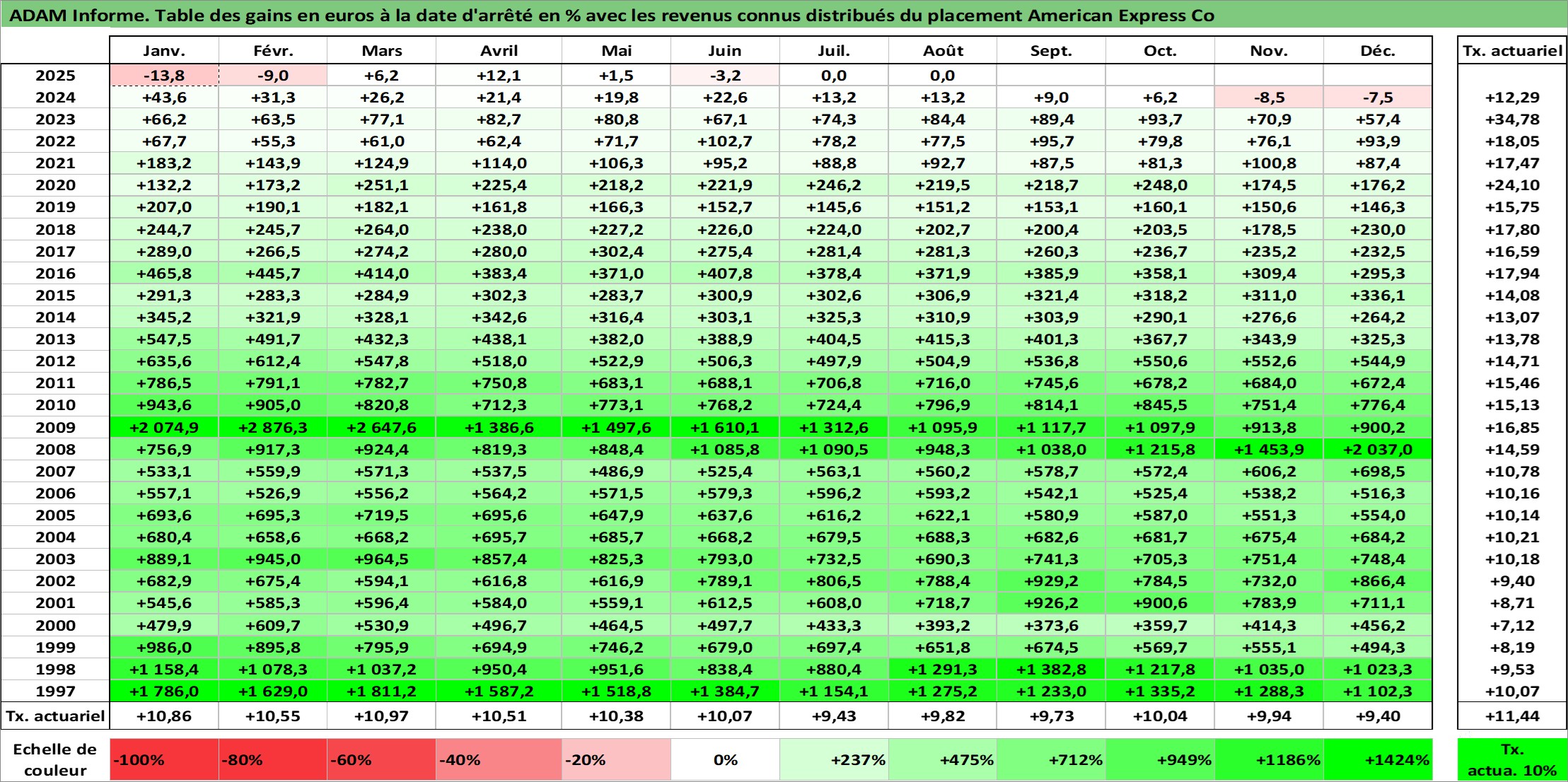This screenshot has height=782, width=1568.
Task: Select the Déc. column header
Action: 1378,50
